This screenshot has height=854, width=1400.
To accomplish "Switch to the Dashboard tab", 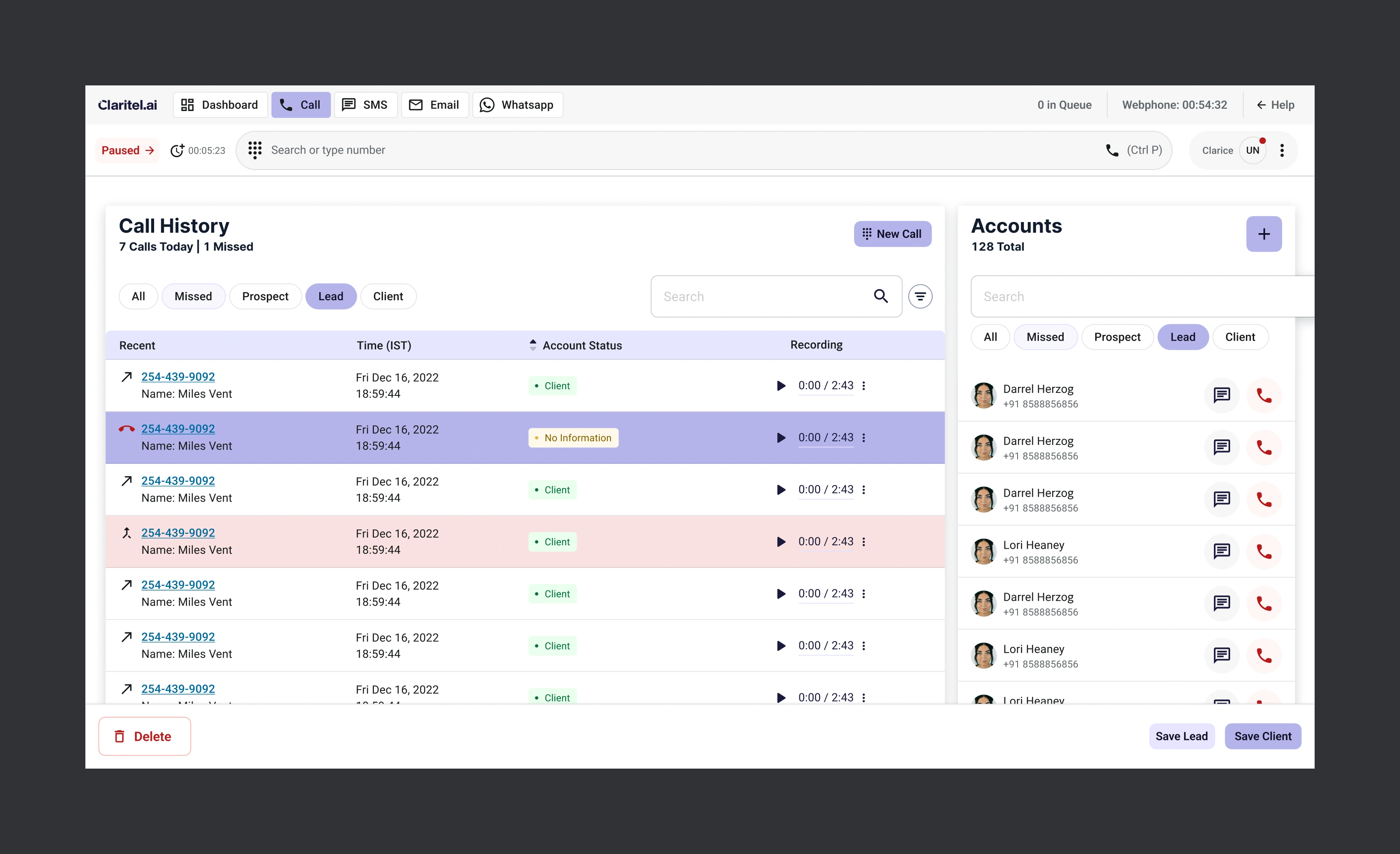I will click(220, 105).
